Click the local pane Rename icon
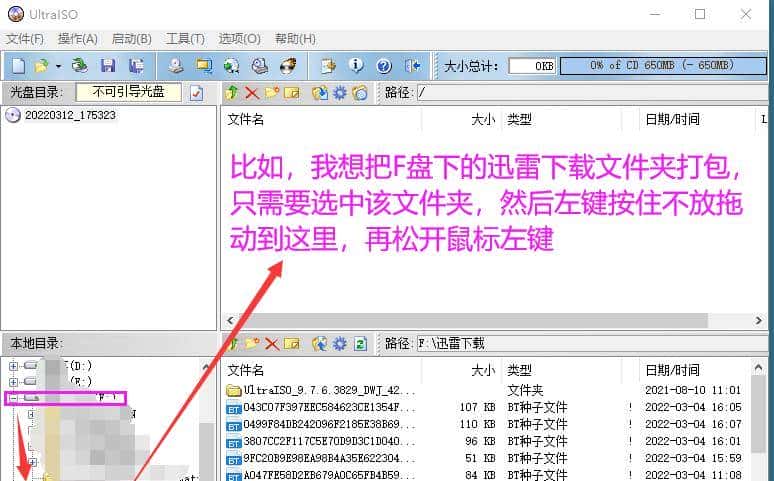774x481 pixels. tap(292, 343)
